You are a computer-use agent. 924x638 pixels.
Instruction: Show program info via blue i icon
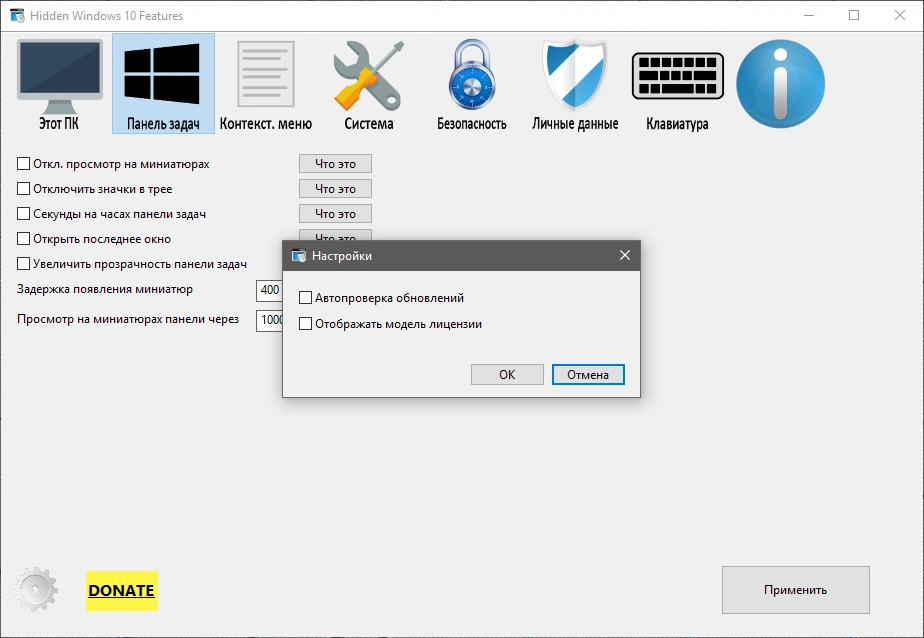click(781, 84)
